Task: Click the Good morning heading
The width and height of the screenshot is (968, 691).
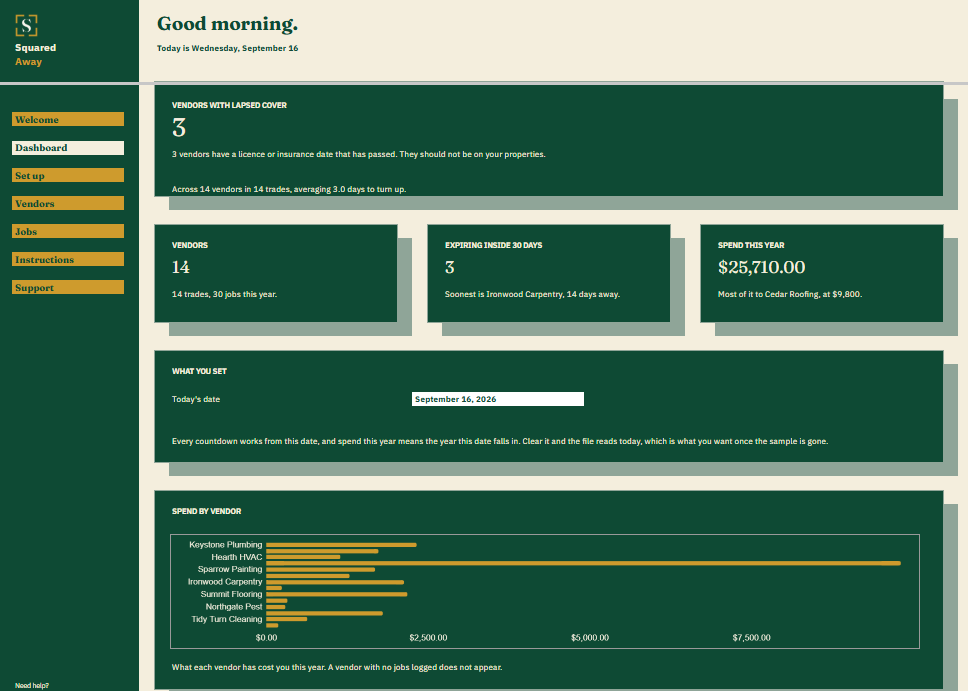Action: pyautogui.click(x=227, y=23)
